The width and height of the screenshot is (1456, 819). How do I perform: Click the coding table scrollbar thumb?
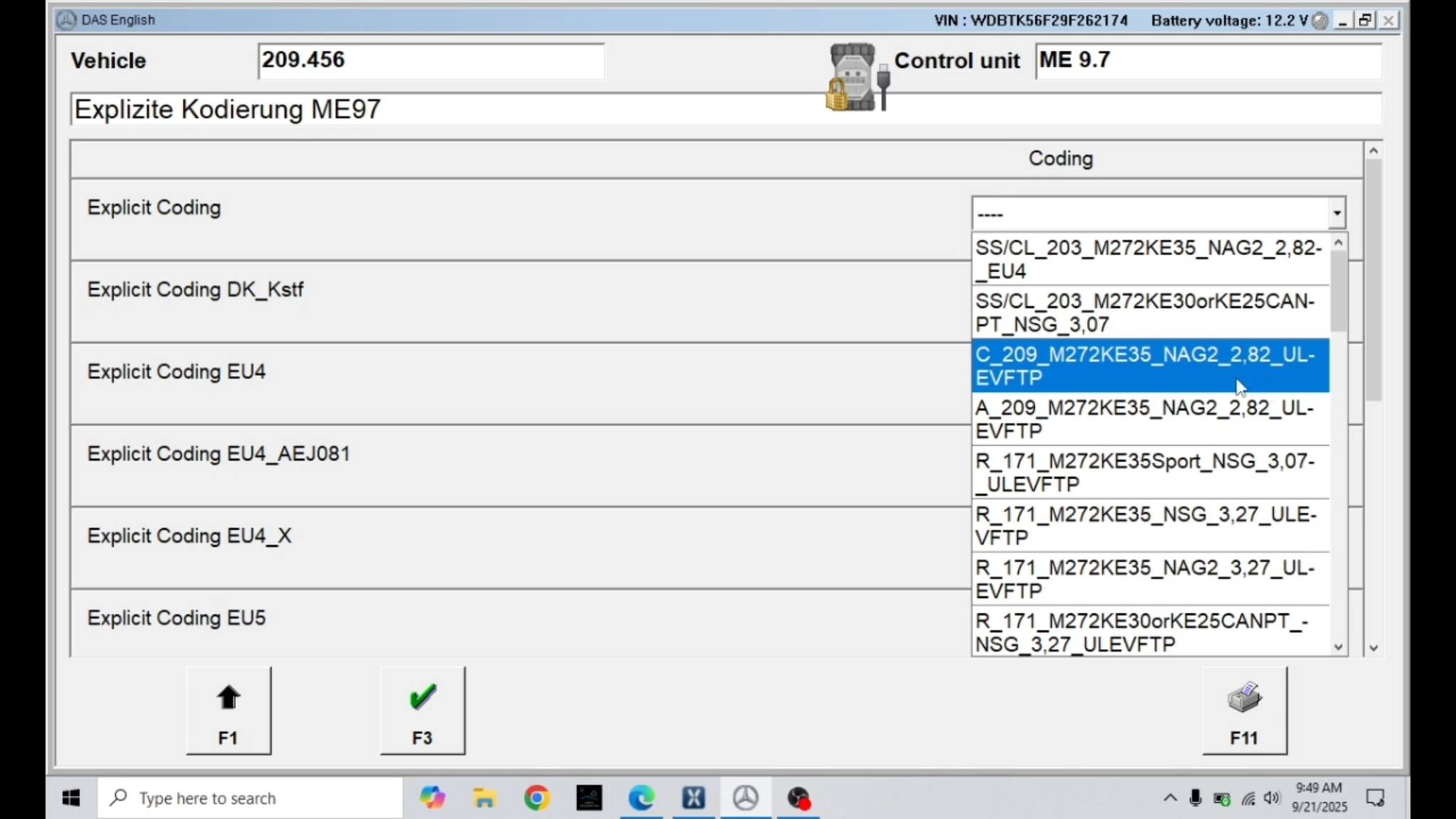click(1374, 280)
